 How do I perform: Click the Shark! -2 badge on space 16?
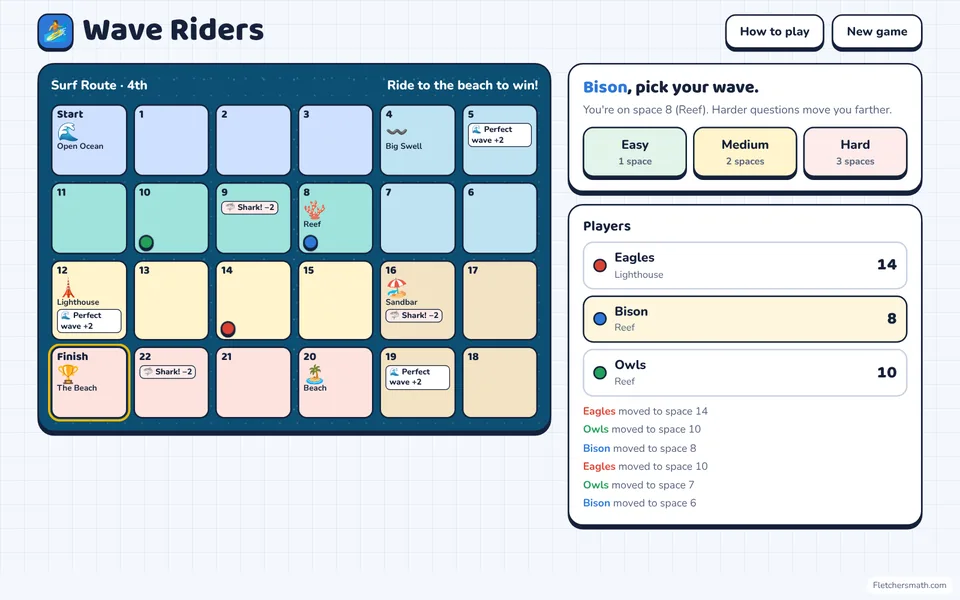point(414,315)
